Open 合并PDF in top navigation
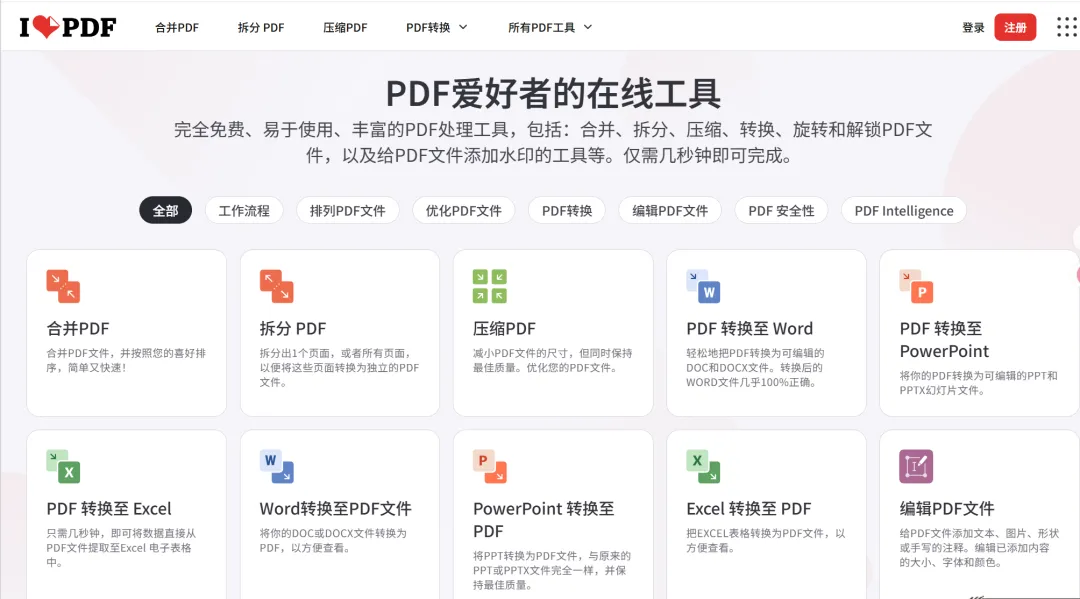1080x599 pixels. [176, 28]
